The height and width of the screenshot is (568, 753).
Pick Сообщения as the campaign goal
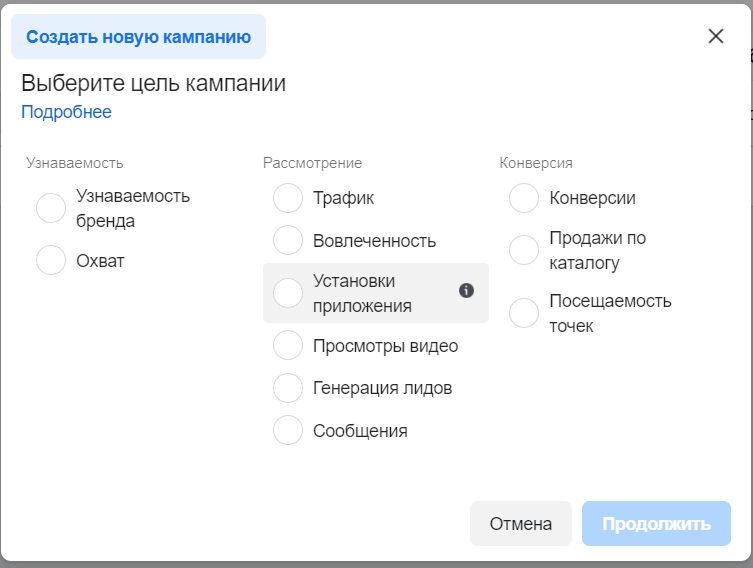tap(288, 430)
